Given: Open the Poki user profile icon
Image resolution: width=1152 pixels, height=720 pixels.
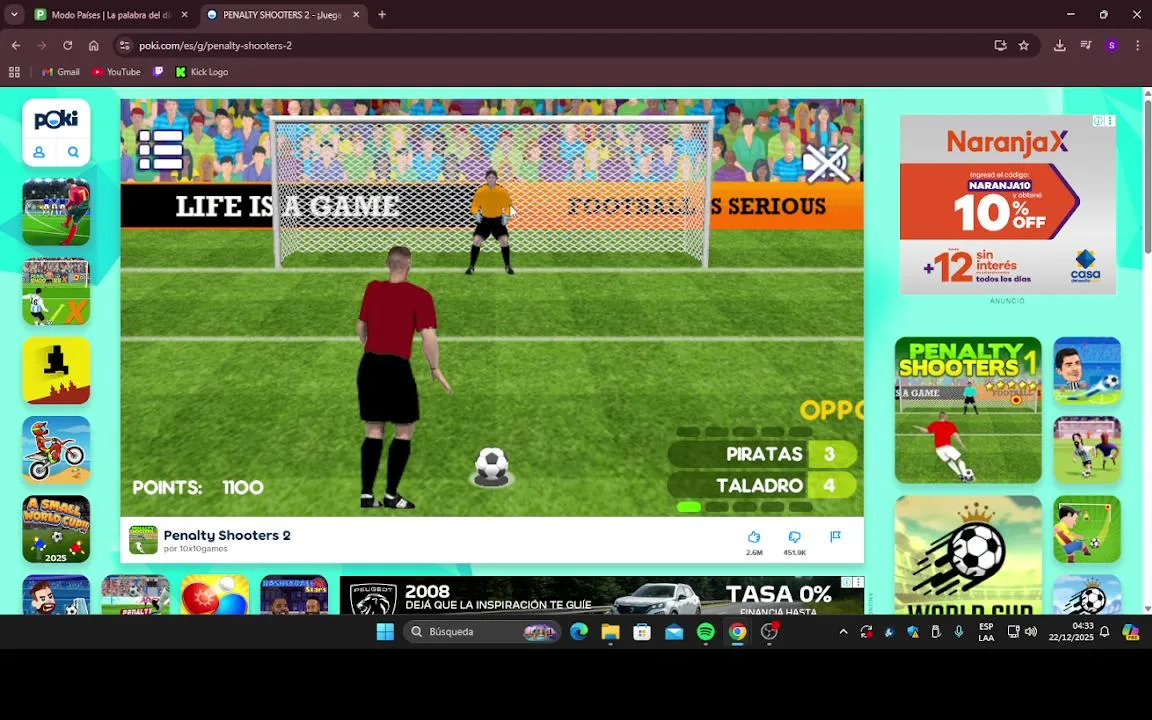Looking at the screenshot, I should click(39, 152).
